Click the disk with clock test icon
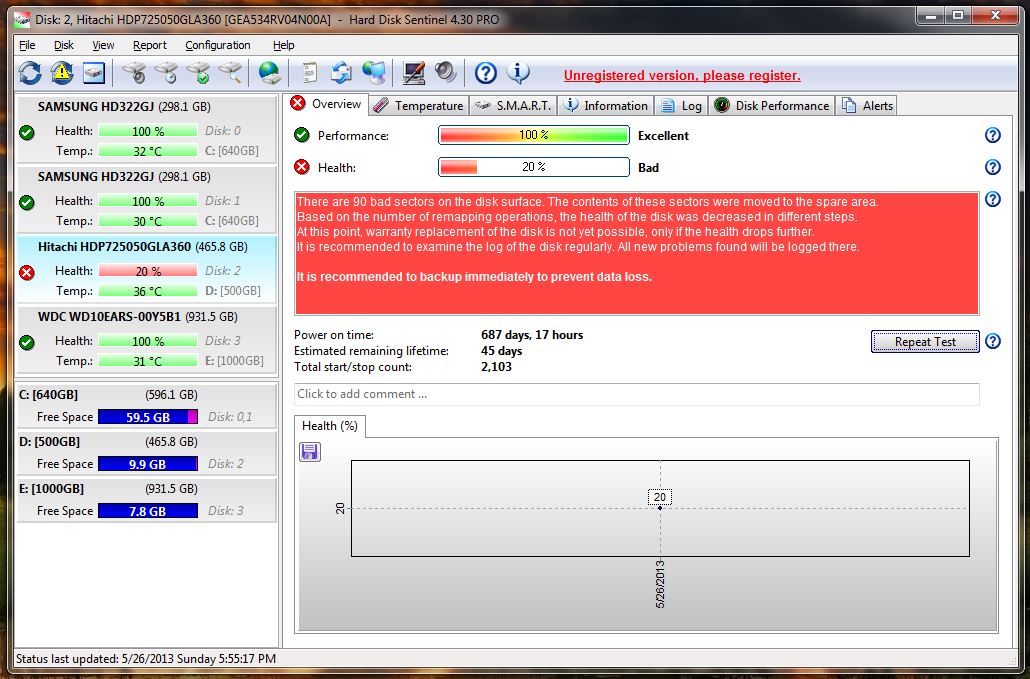Image resolution: width=1030 pixels, height=679 pixels. point(167,73)
